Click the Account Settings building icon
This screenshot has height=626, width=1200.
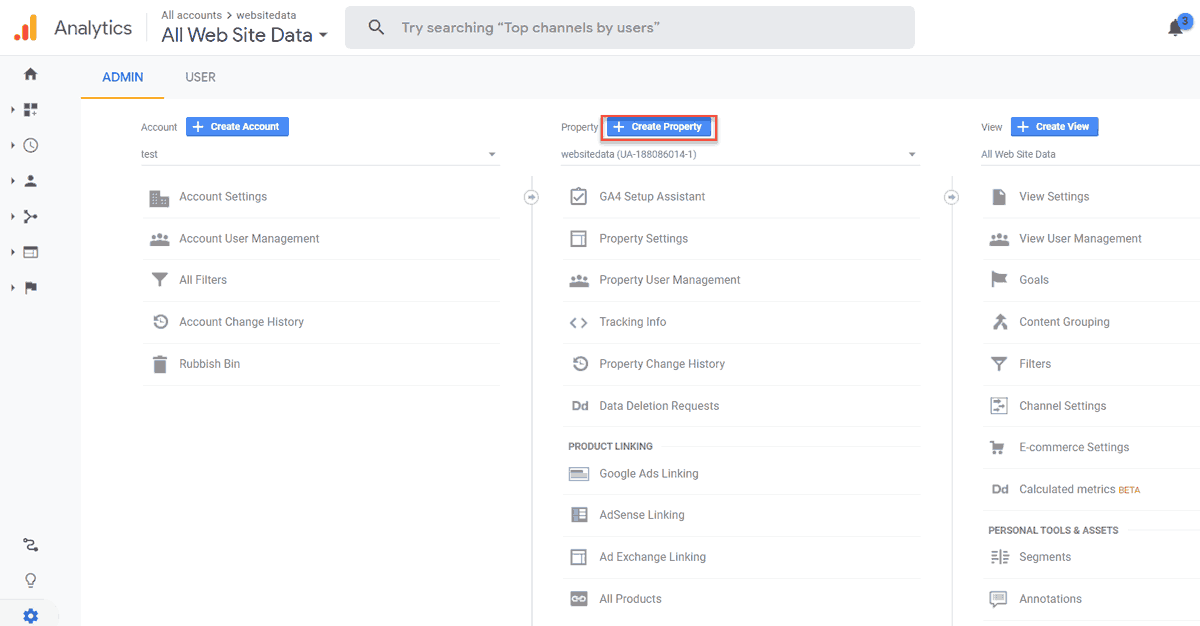coord(159,197)
